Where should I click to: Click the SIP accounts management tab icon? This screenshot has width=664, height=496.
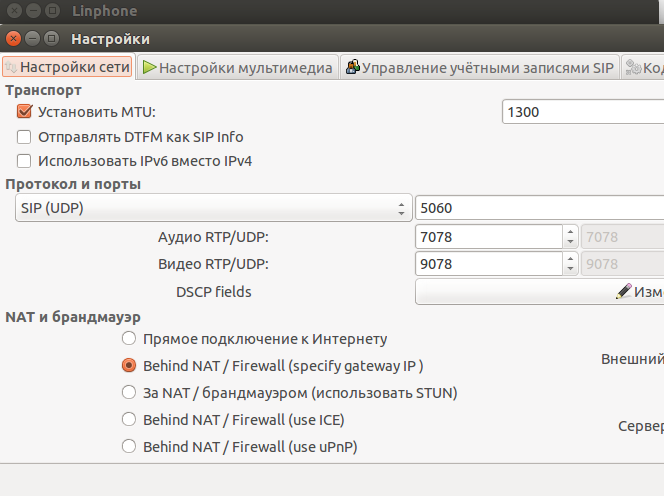coord(352,68)
